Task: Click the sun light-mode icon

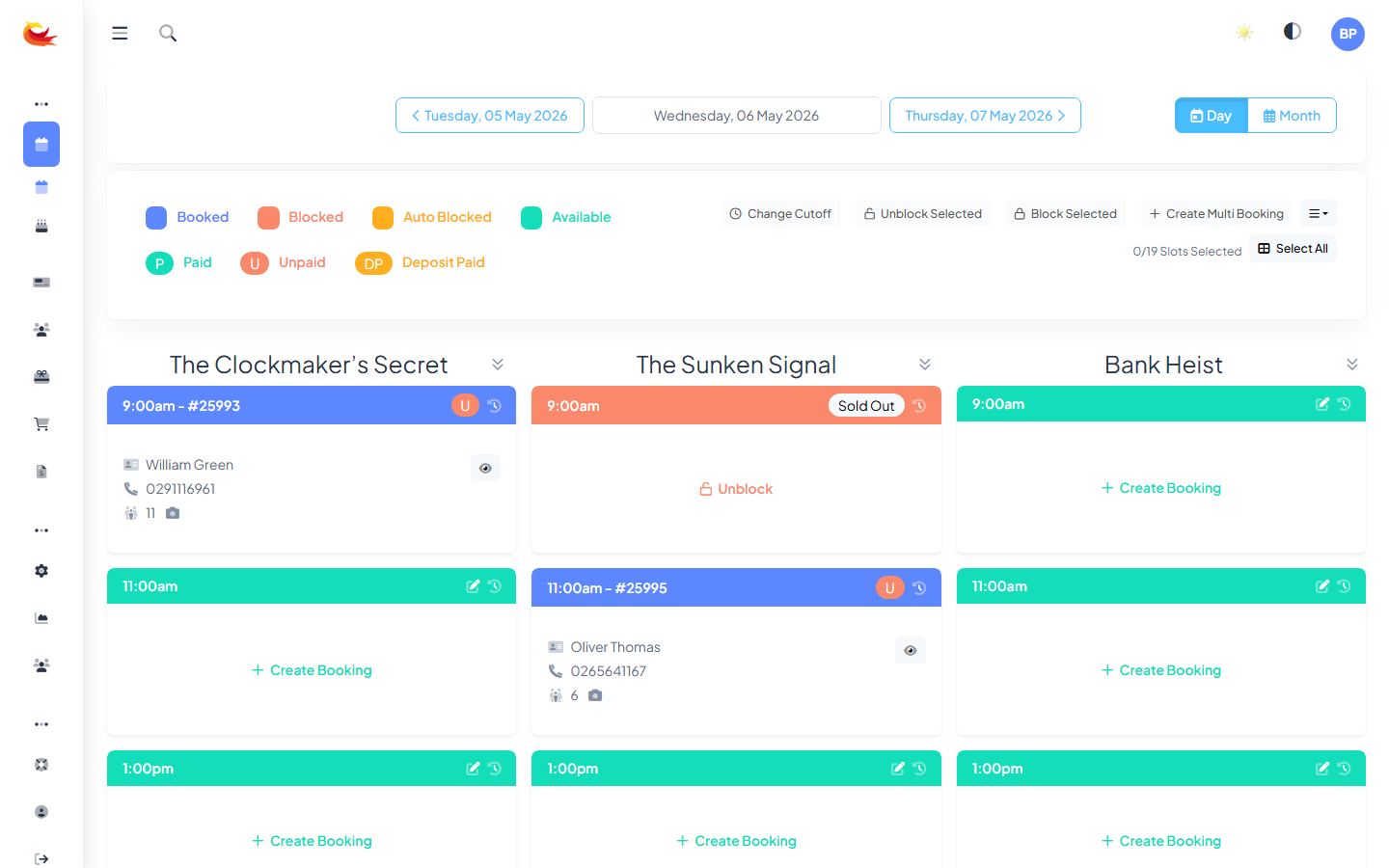Action: [x=1244, y=33]
